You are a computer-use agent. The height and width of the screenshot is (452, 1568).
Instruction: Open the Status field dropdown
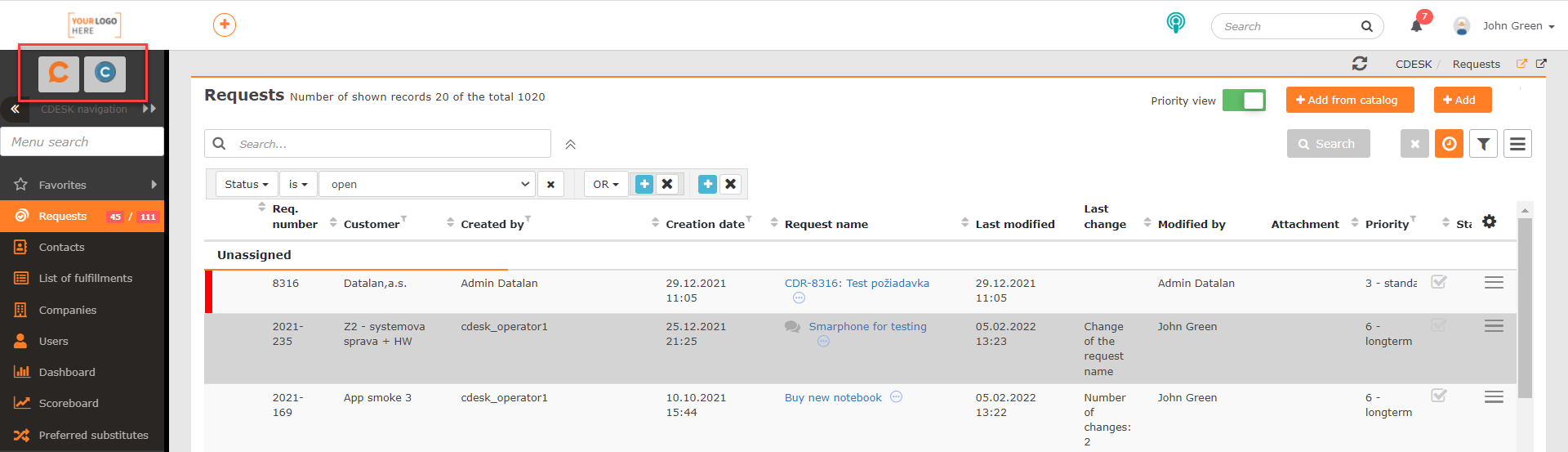(247, 185)
